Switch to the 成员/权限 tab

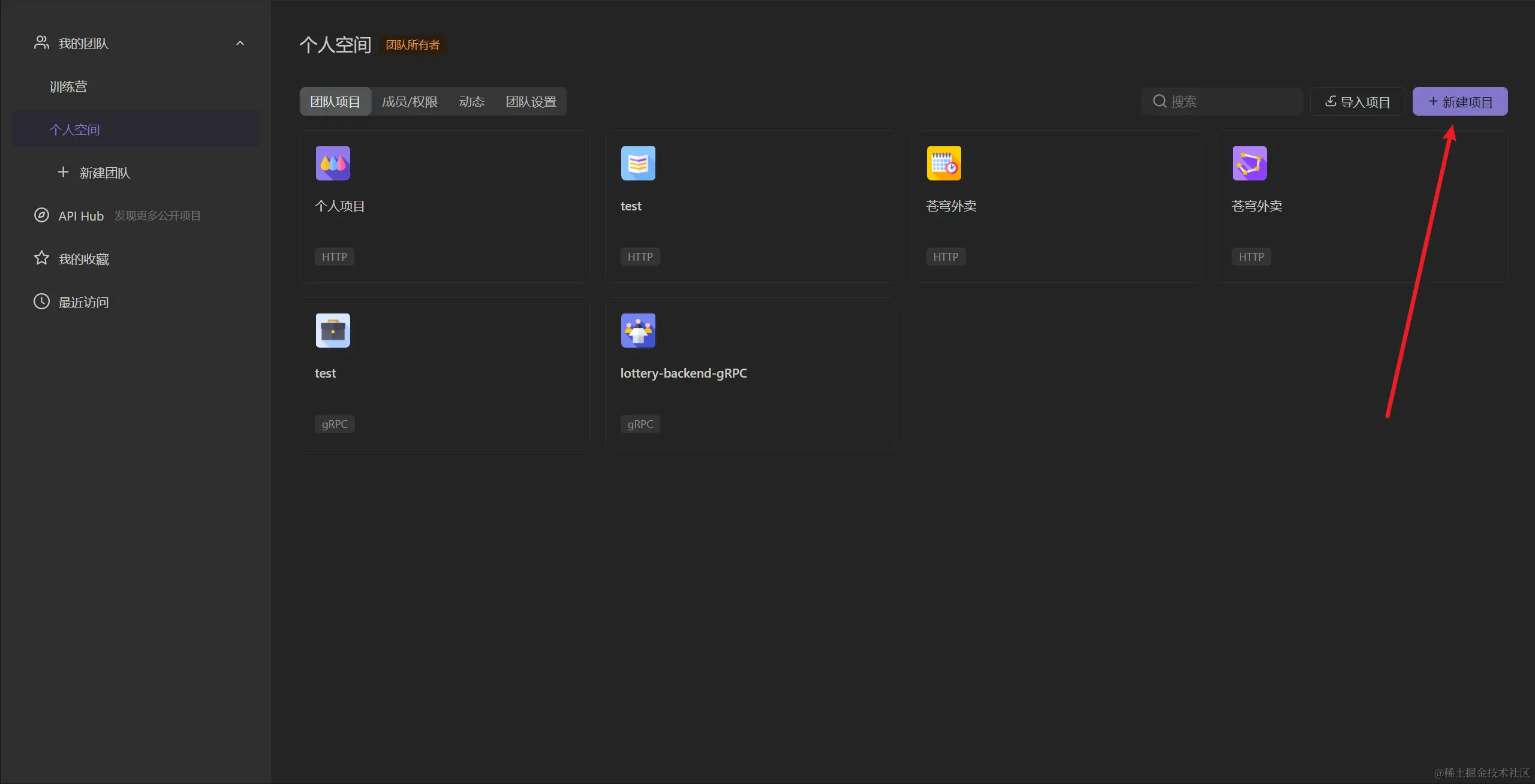410,102
